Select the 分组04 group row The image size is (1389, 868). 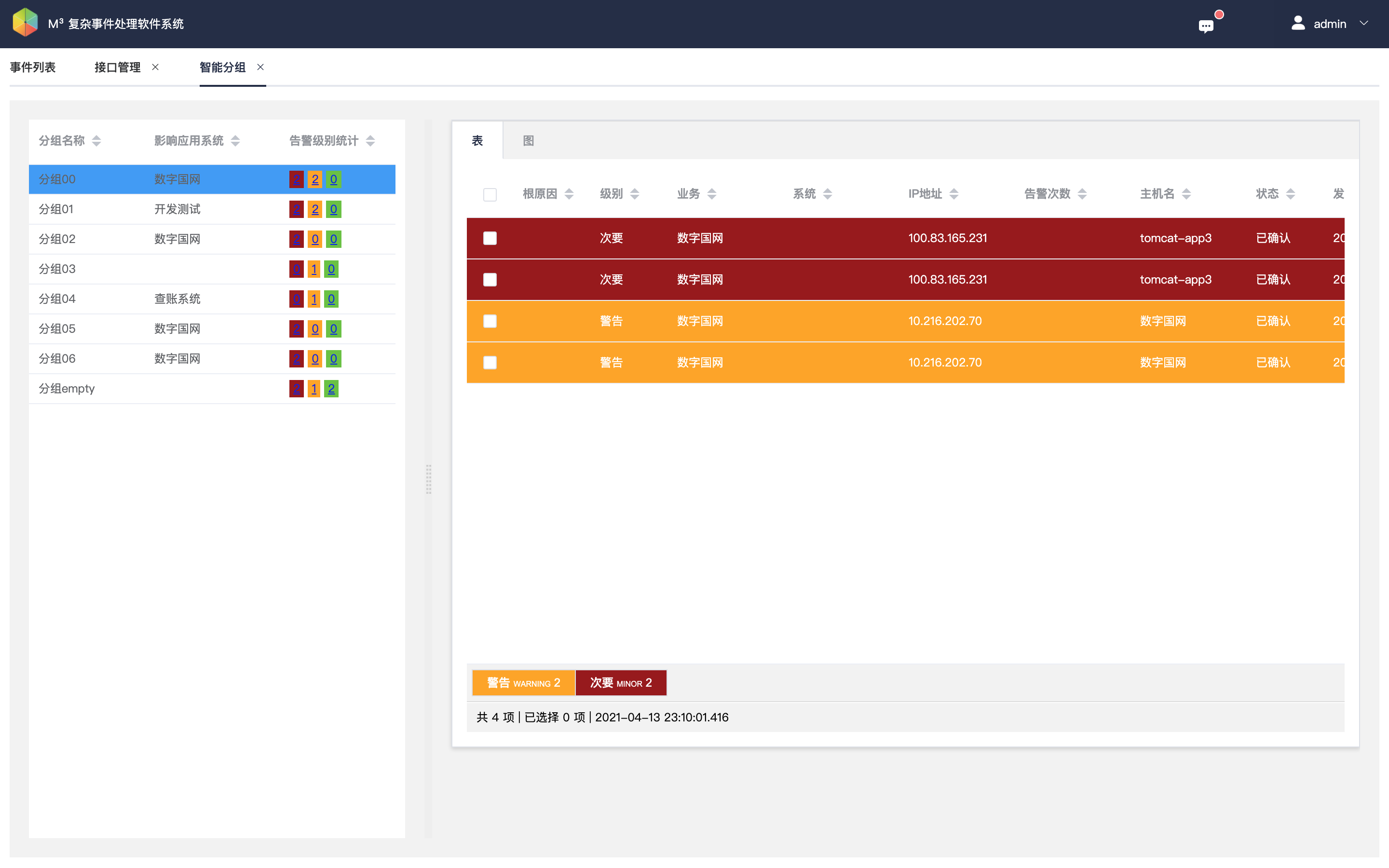click(x=212, y=298)
